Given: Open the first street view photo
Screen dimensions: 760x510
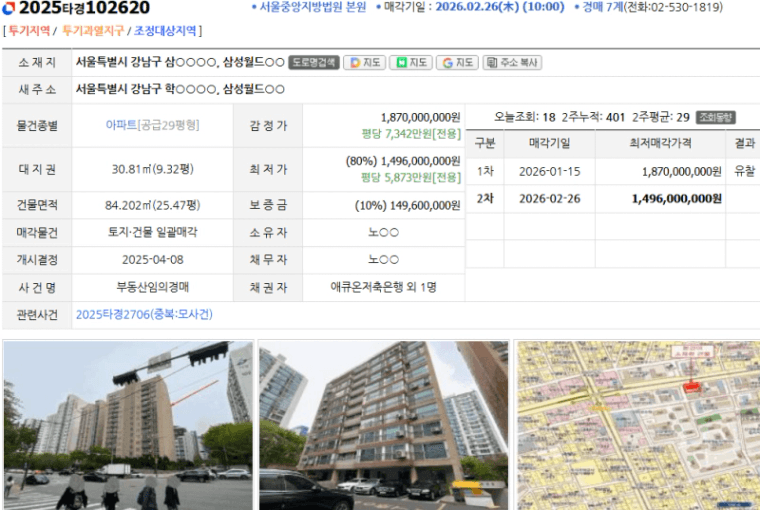Looking at the screenshot, I should point(128,425).
